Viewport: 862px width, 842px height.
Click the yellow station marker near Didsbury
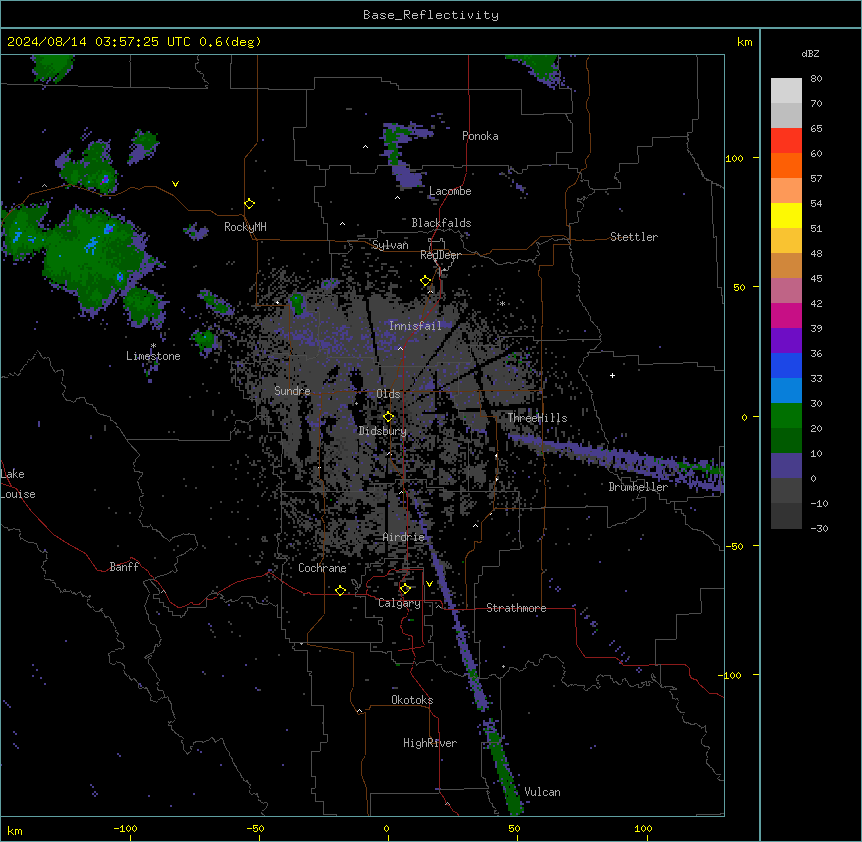[x=388, y=417]
